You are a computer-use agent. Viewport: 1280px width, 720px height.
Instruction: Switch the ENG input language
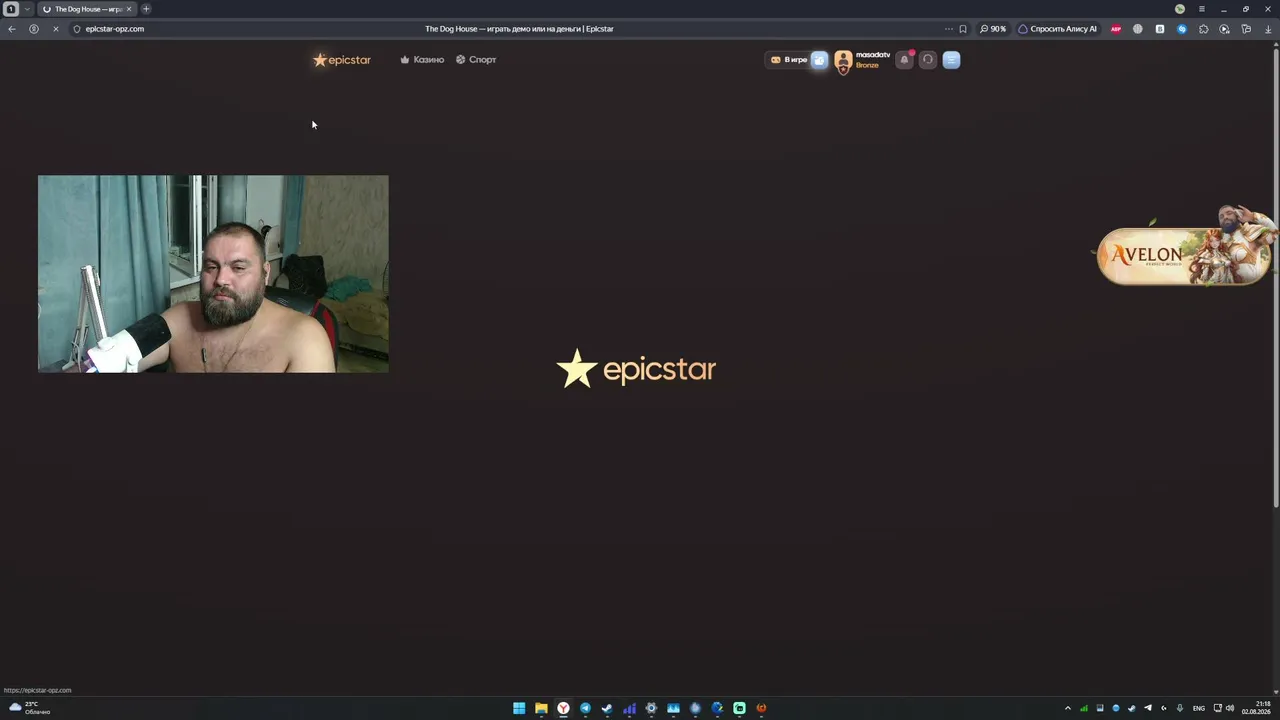click(x=1199, y=708)
